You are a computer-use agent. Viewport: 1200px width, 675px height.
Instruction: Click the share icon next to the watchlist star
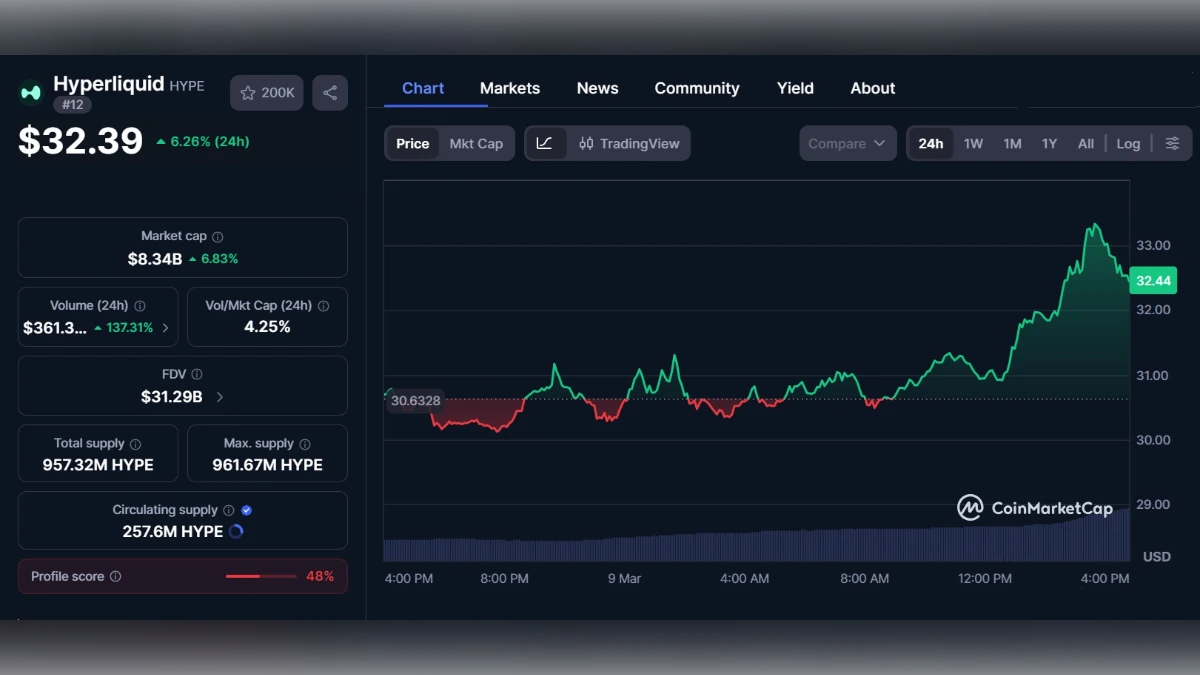point(330,92)
